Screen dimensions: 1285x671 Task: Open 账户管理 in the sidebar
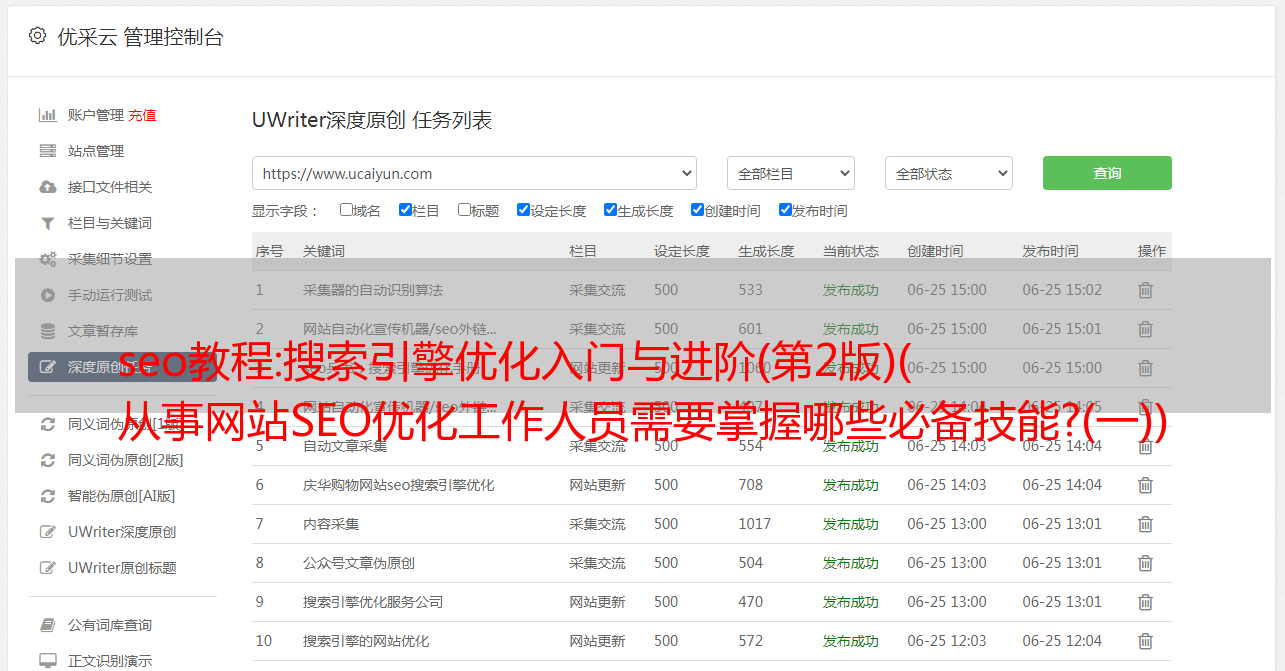click(96, 115)
